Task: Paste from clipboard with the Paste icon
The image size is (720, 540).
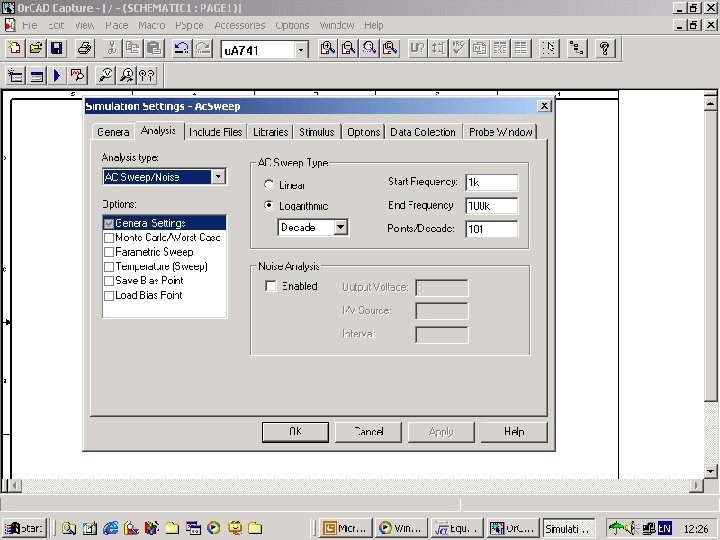Action: tap(154, 48)
